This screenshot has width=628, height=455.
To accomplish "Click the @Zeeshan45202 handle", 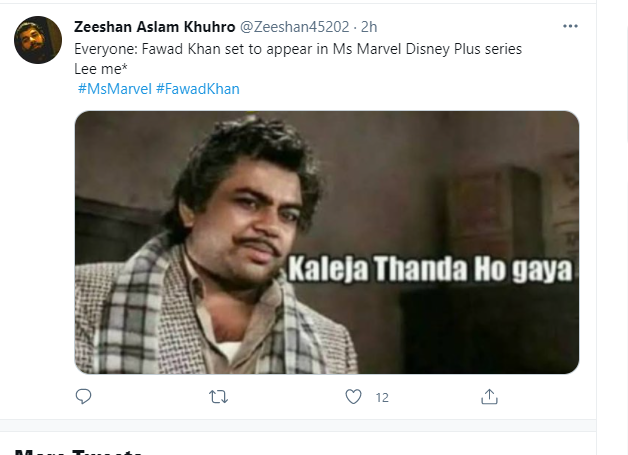I will click(x=294, y=26).
